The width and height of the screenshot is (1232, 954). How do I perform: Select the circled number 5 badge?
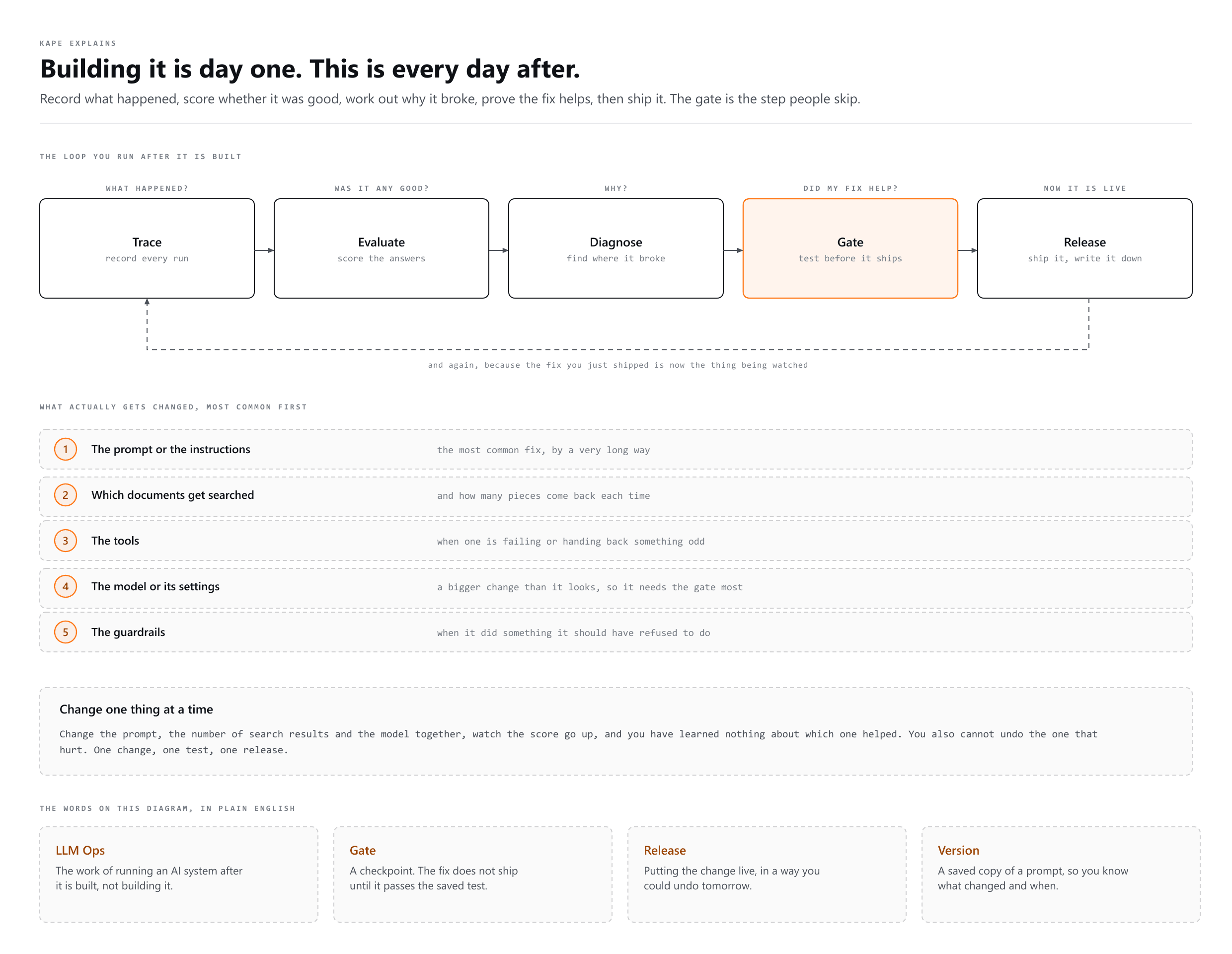66,632
